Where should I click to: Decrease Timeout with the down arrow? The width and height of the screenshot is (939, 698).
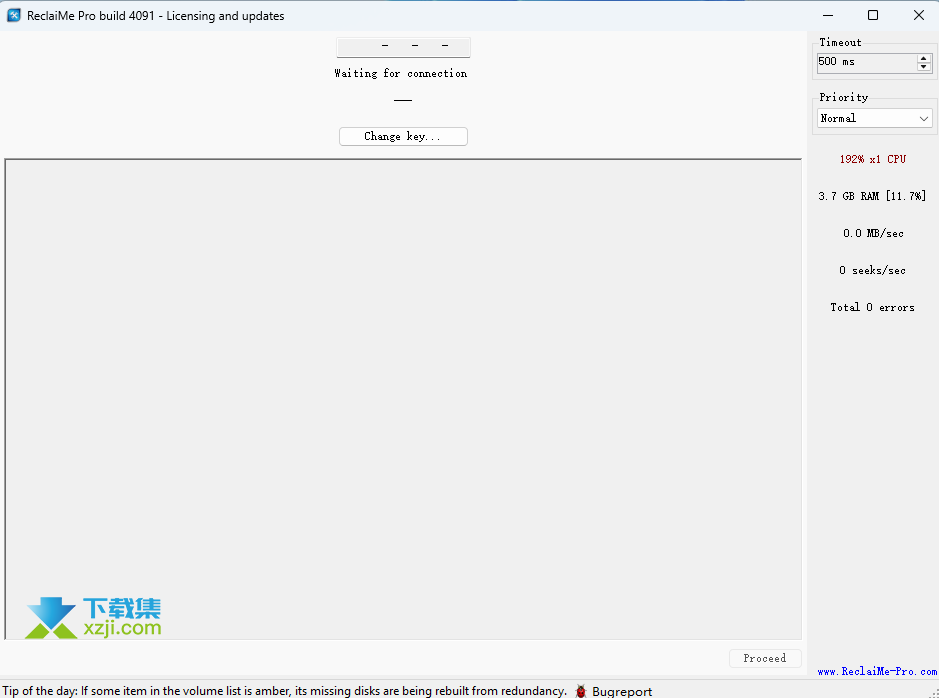(924, 67)
